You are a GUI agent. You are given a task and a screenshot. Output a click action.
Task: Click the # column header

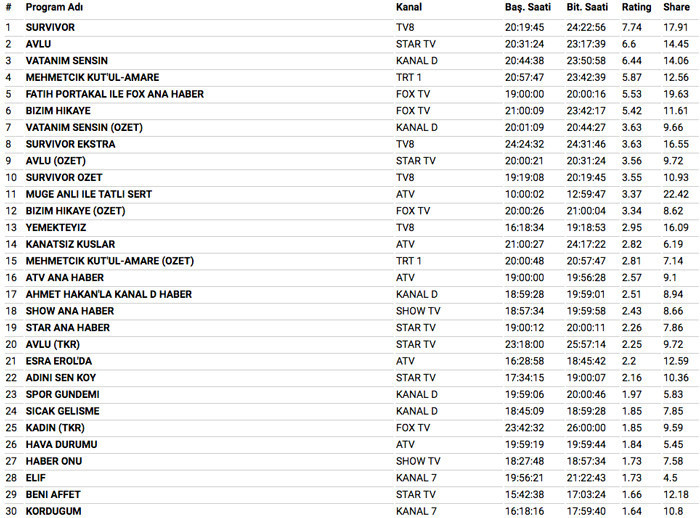click(x=8, y=7)
